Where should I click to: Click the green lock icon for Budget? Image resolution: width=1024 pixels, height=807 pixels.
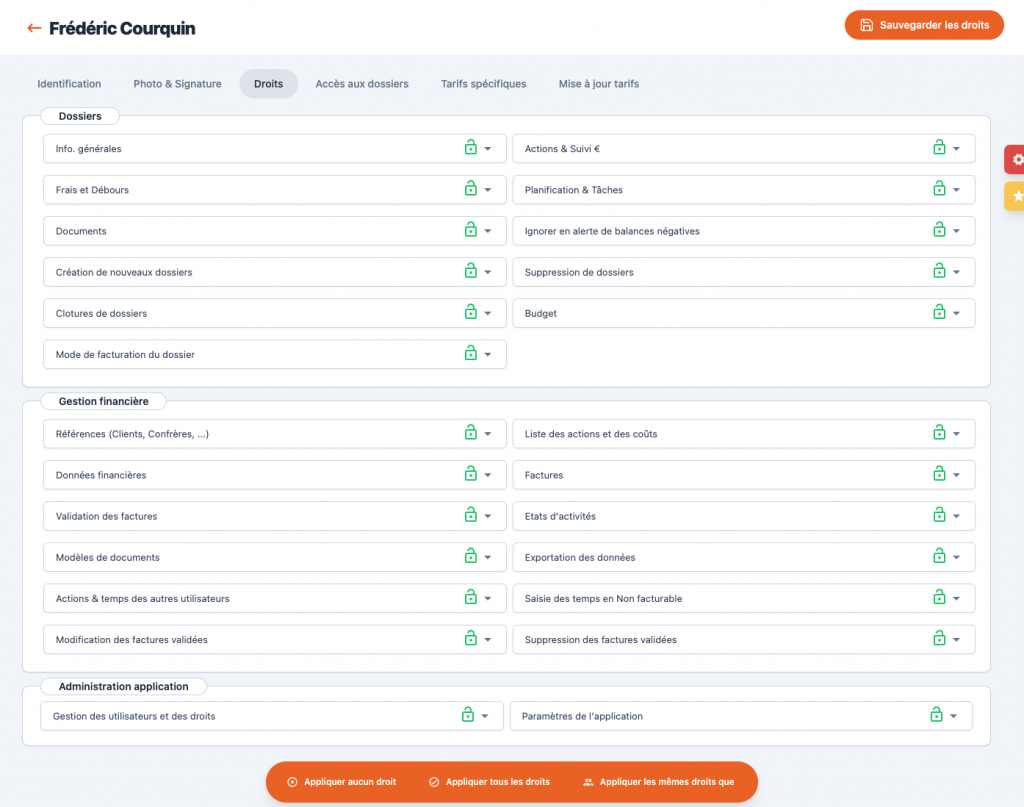coord(939,313)
